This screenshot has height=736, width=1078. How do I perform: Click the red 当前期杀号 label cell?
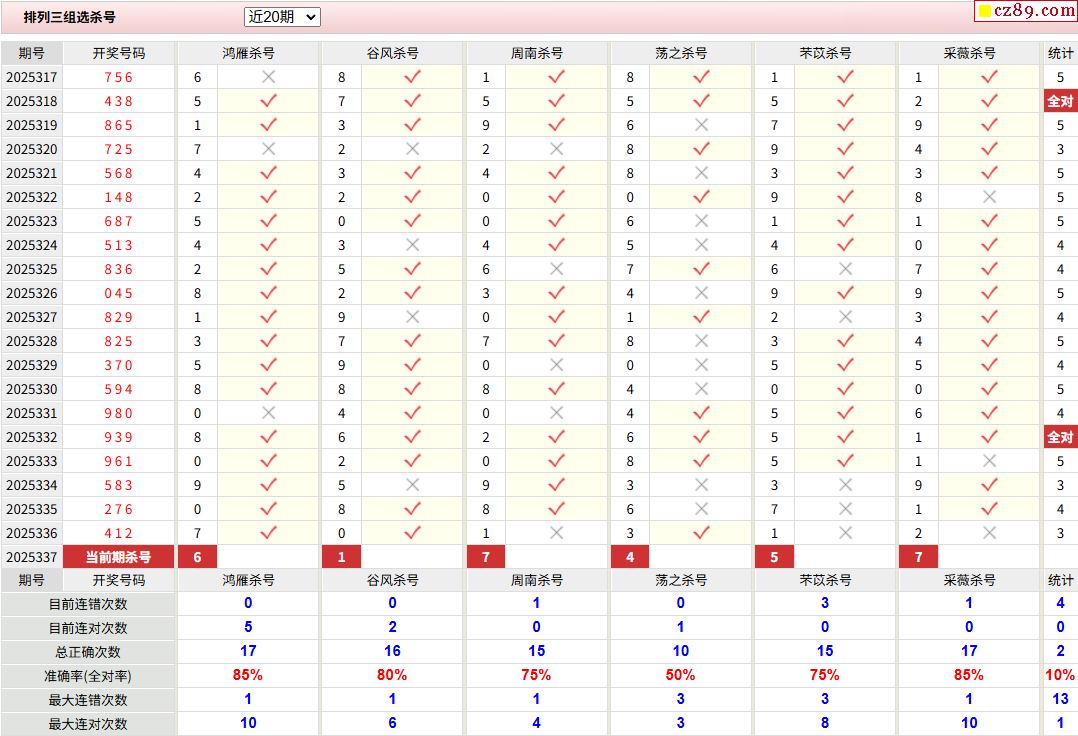click(118, 557)
